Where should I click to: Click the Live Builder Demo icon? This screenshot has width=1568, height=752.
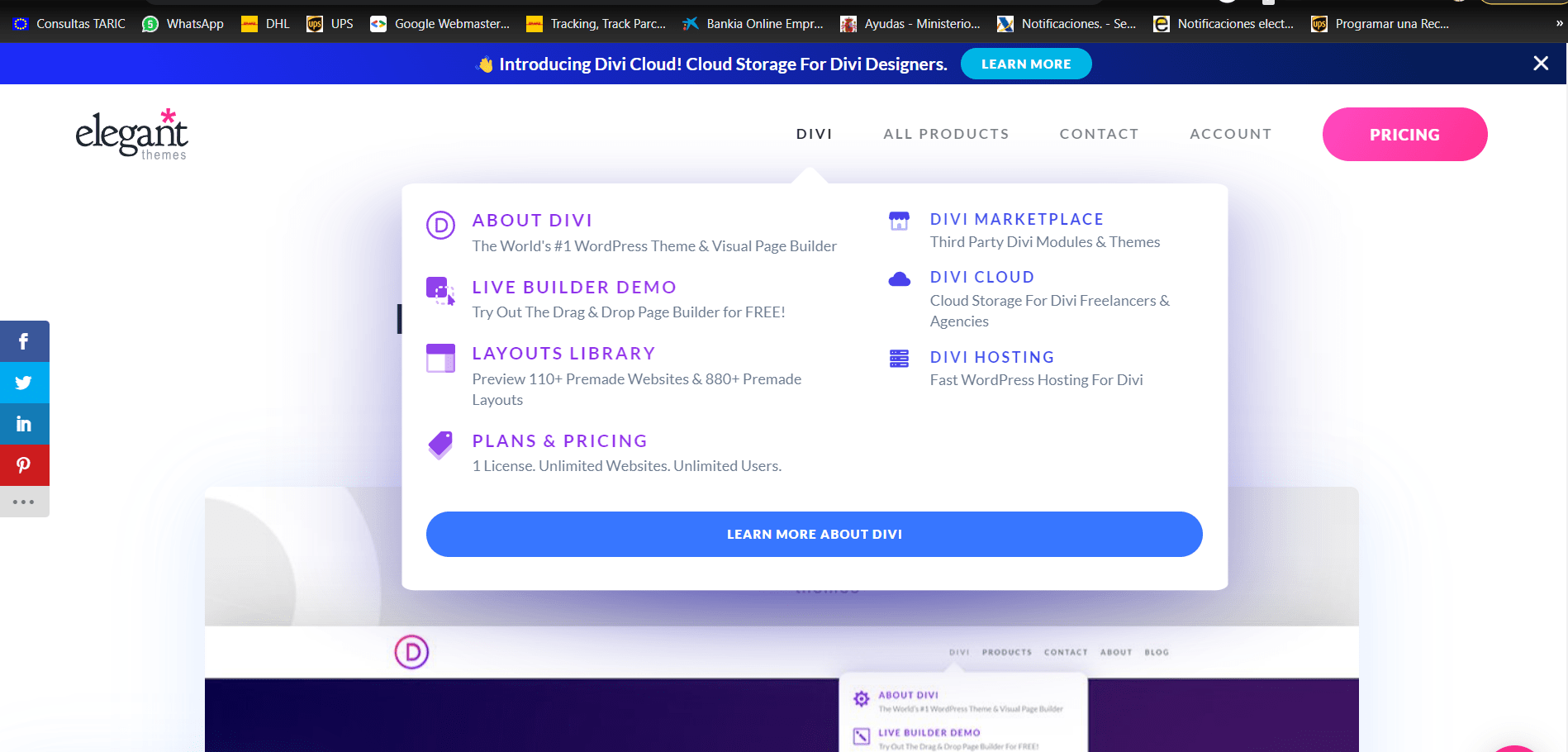pyautogui.click(x=440, y=291)
